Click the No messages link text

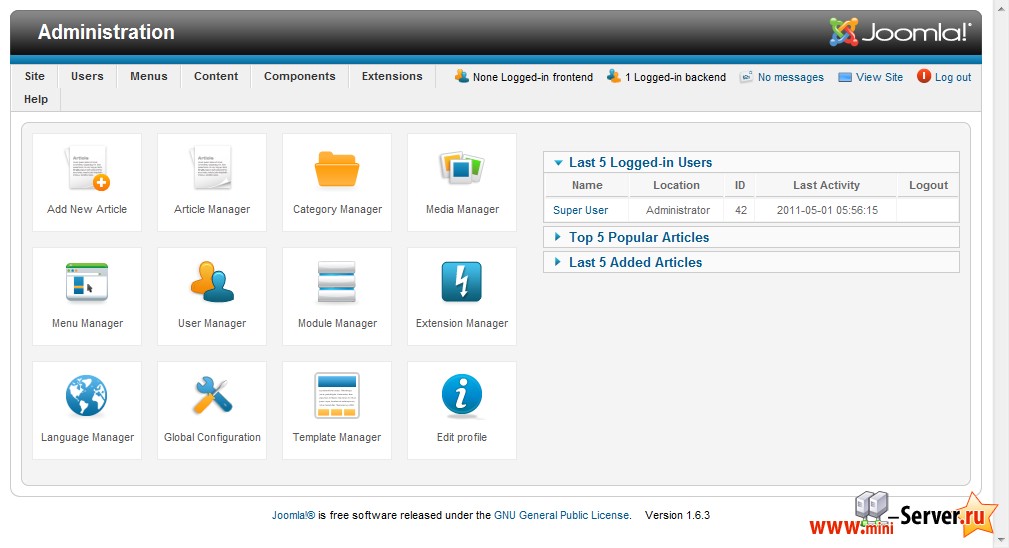(x=790, y=77)
